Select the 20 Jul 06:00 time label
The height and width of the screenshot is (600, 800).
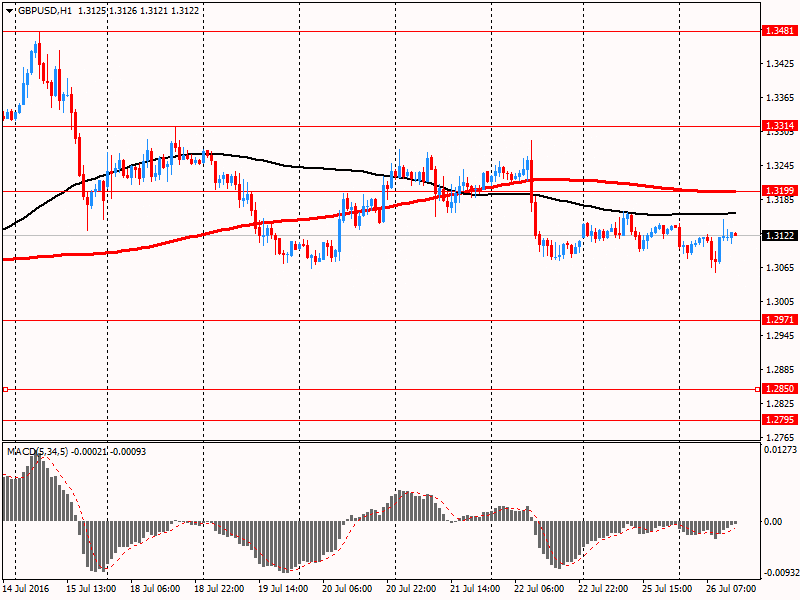click(347, 589)
